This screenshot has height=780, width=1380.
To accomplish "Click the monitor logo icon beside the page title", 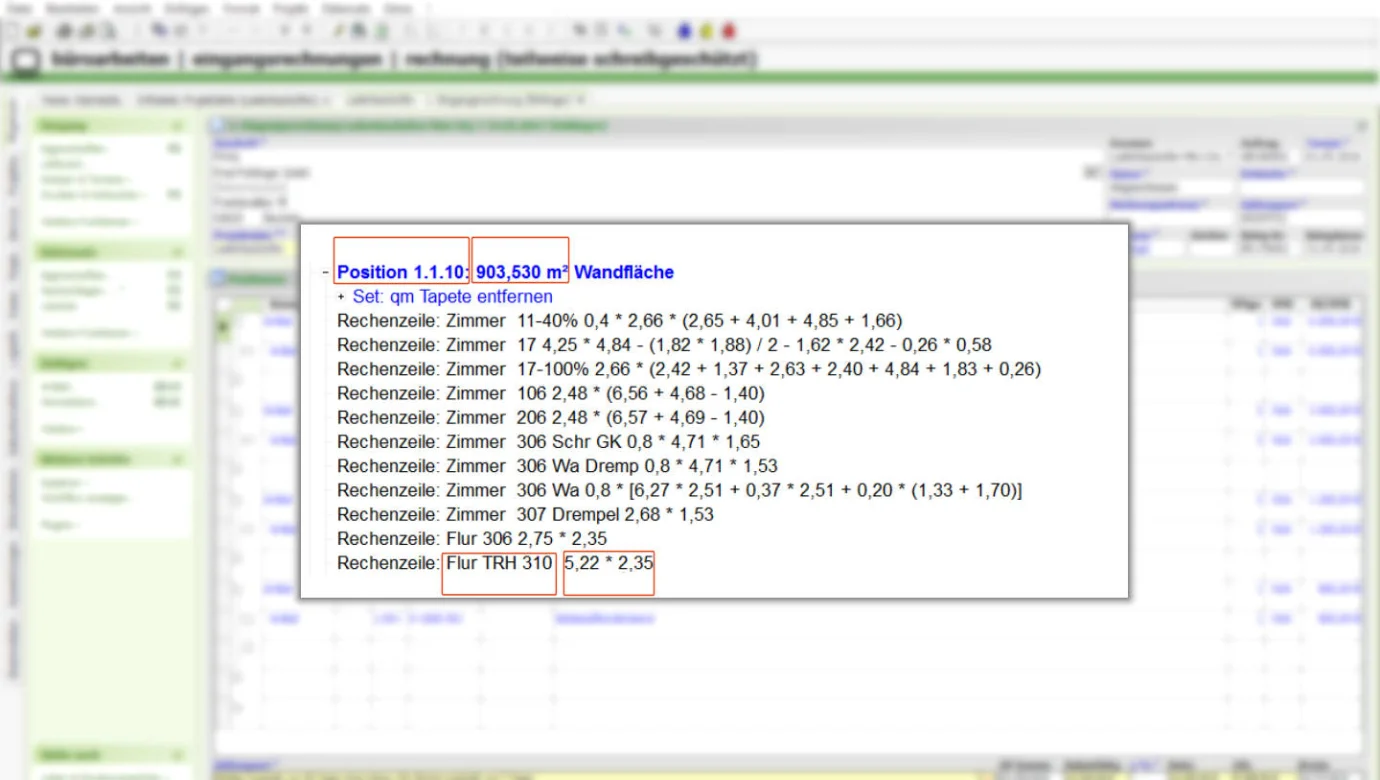I will click(x=25, y=62).
